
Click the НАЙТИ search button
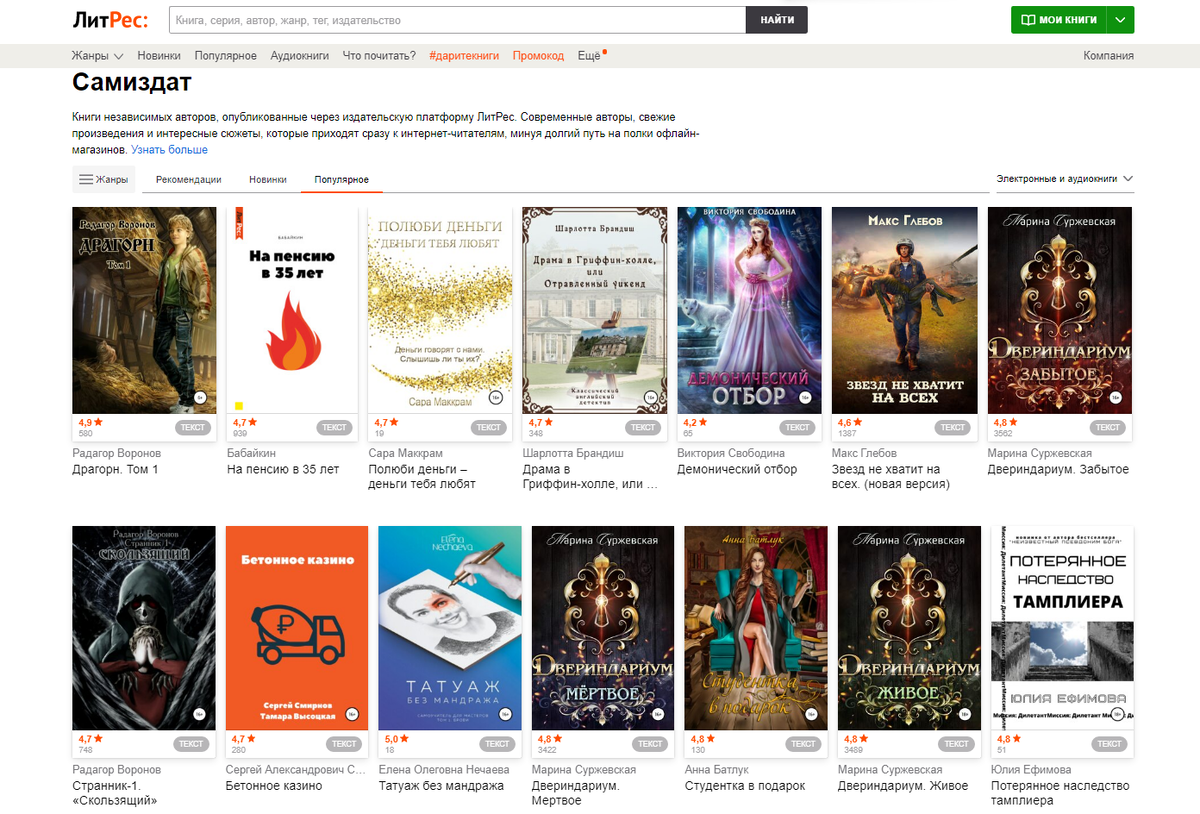click(777, 20)
